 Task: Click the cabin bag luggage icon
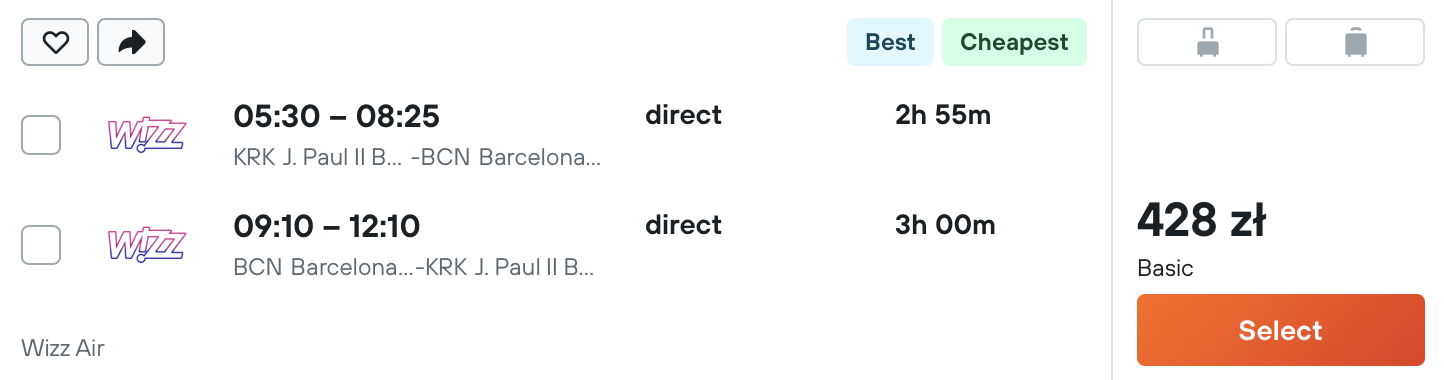pos(1207,42)
